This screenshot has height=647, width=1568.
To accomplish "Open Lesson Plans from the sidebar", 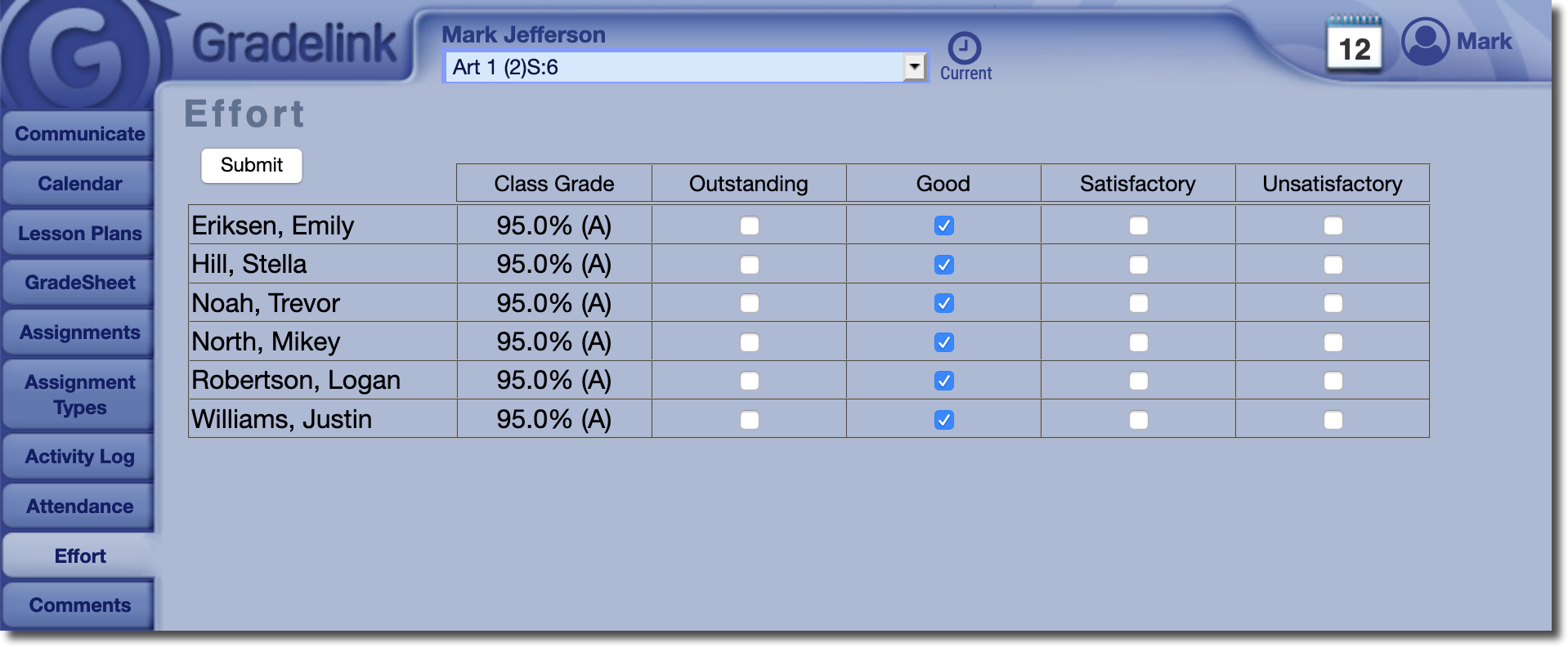I will [x=79, y=234].
